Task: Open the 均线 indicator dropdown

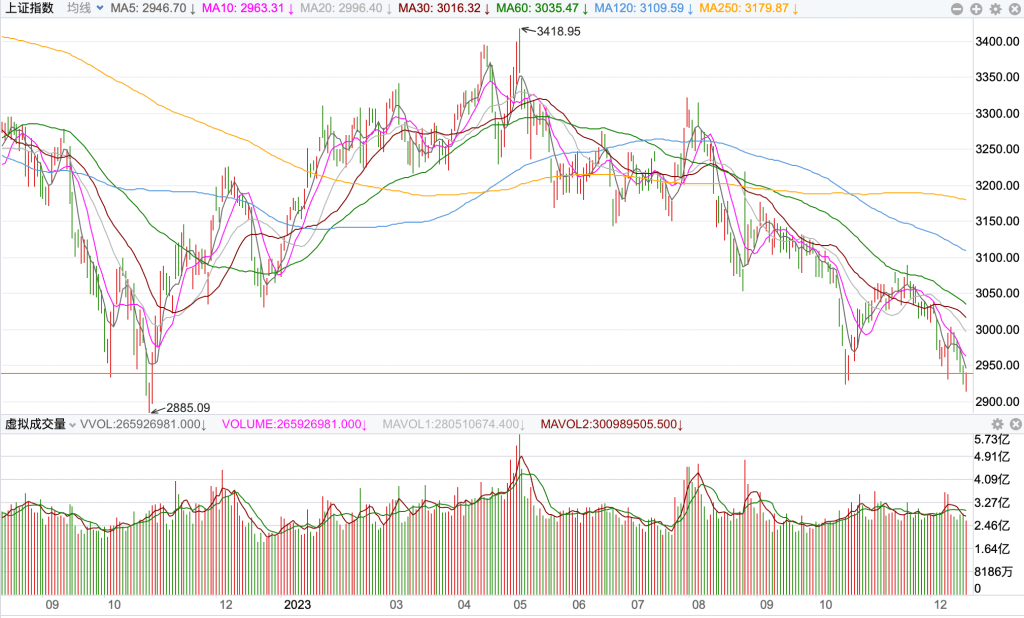Action: pos(84,8)
